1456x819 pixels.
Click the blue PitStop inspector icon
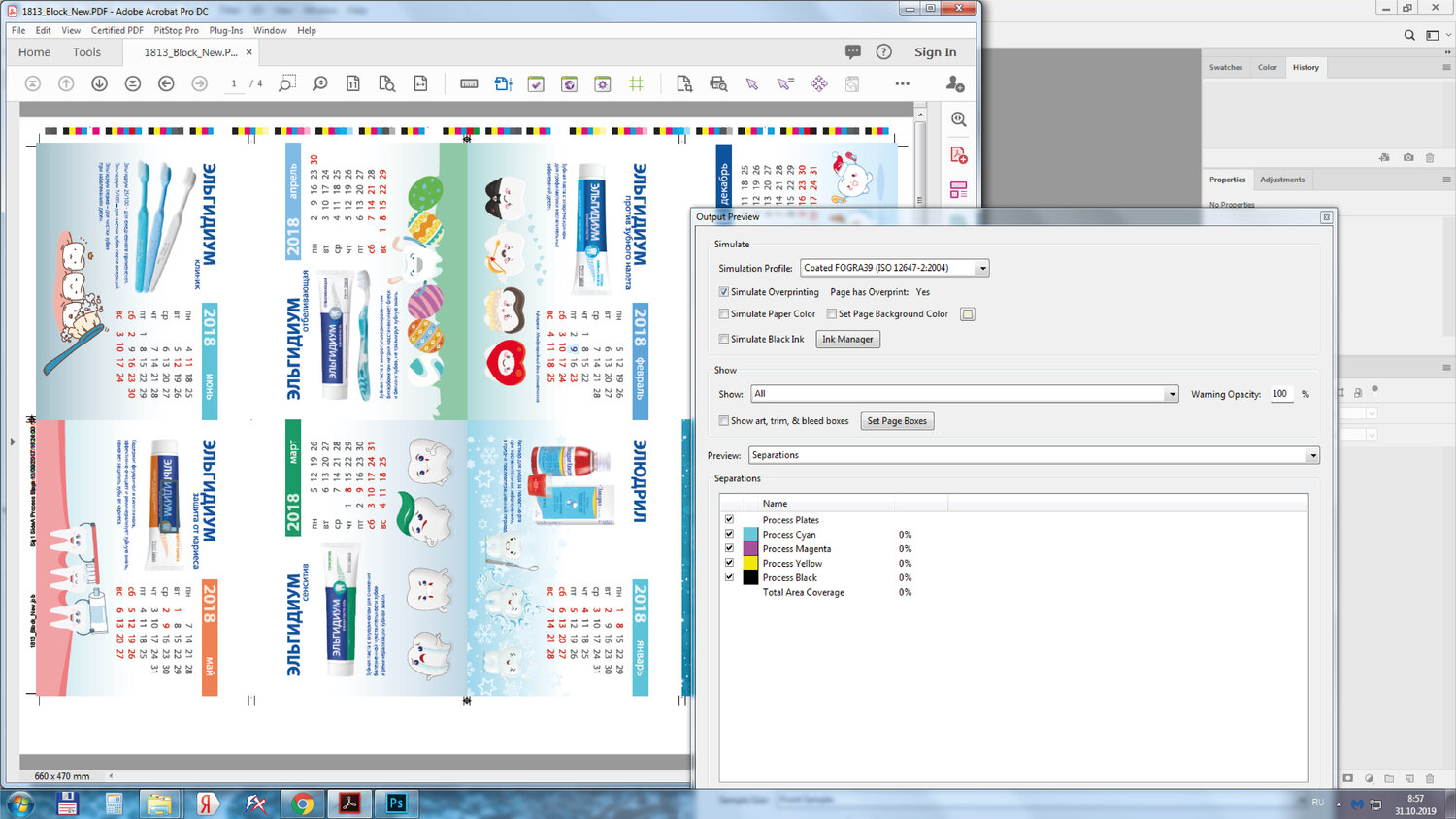point(503,83)
